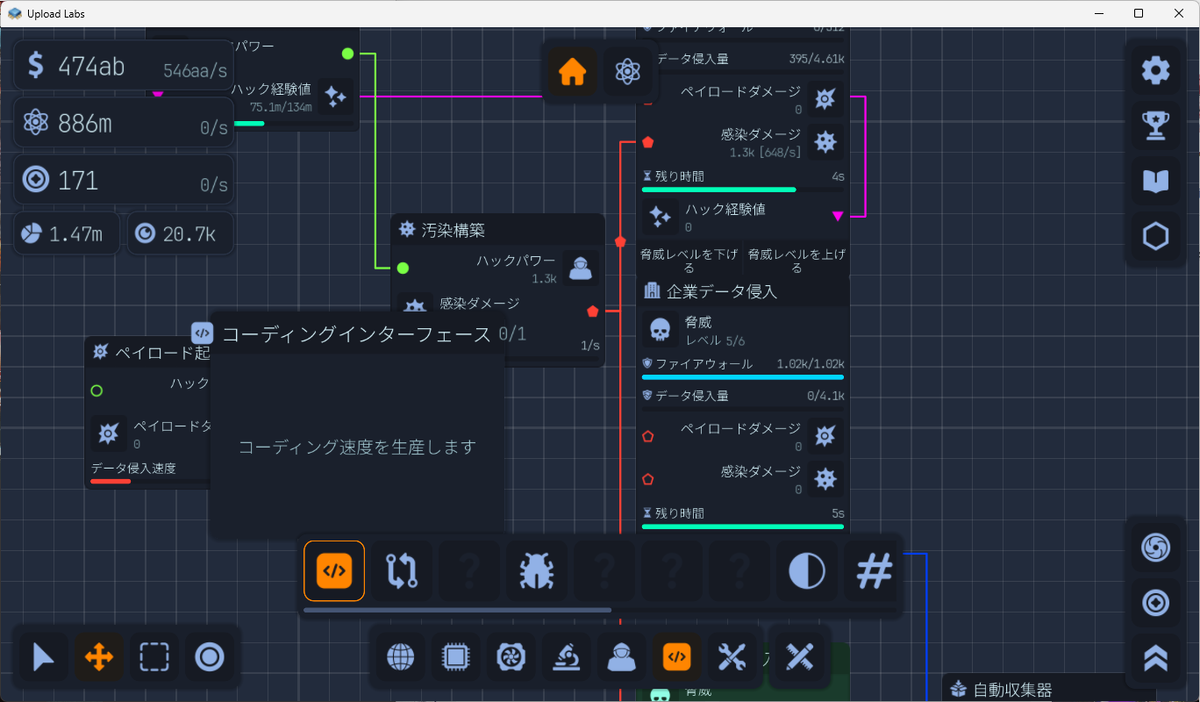Select the git branch sync node icon

(401, 571)
